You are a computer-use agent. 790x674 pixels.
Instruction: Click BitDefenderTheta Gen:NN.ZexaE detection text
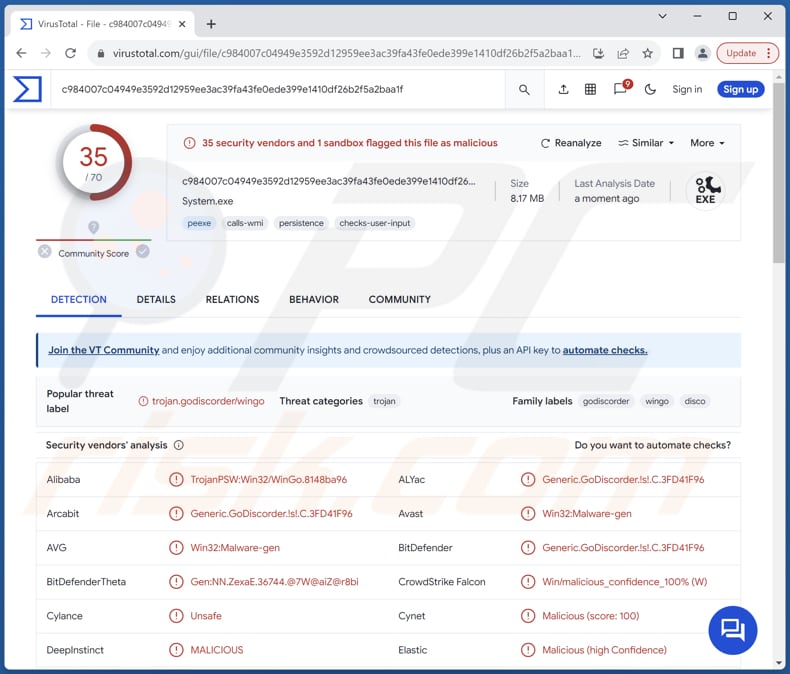point(275,582)
